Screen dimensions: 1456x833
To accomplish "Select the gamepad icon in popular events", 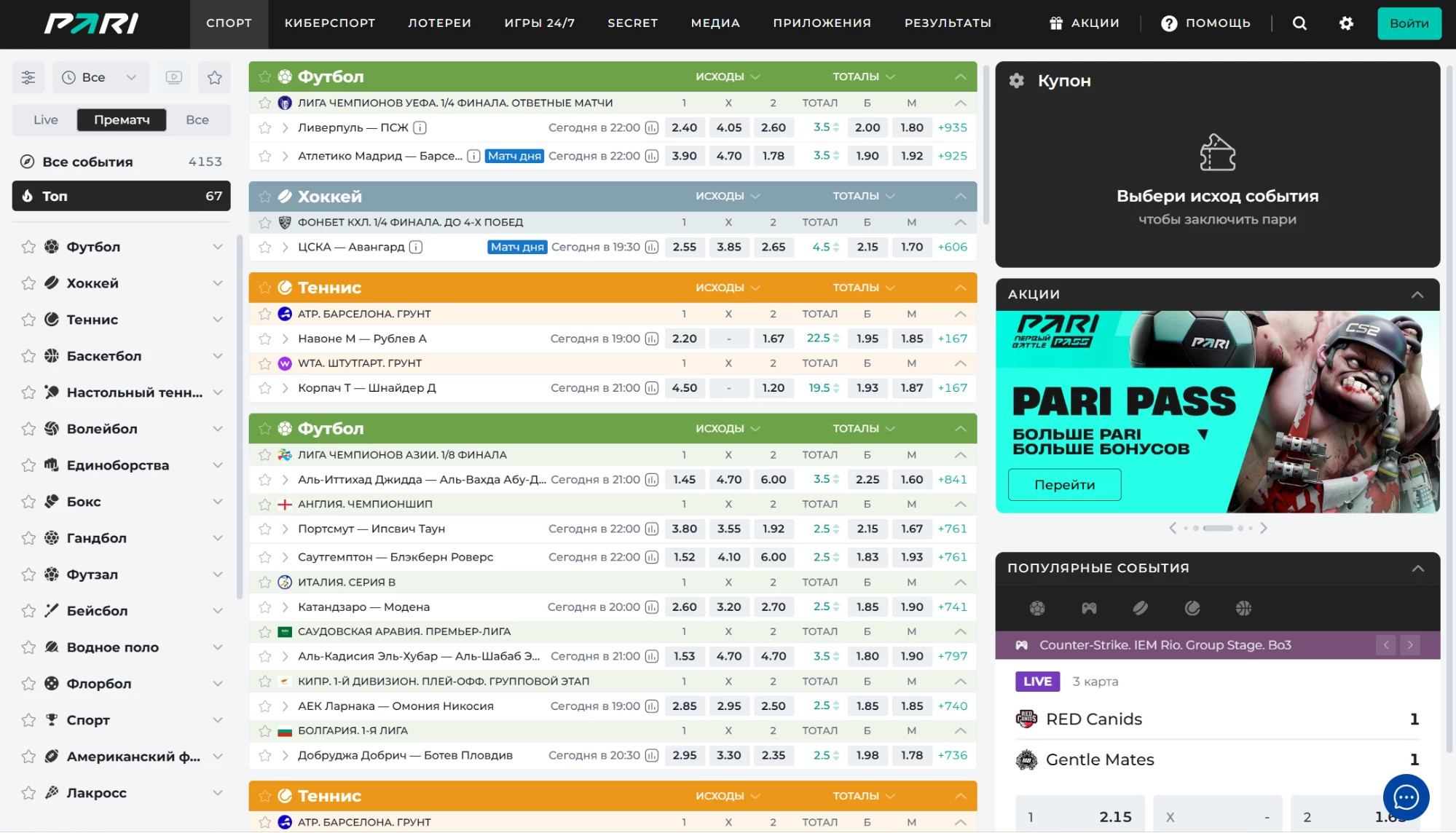I will 1089,608.
